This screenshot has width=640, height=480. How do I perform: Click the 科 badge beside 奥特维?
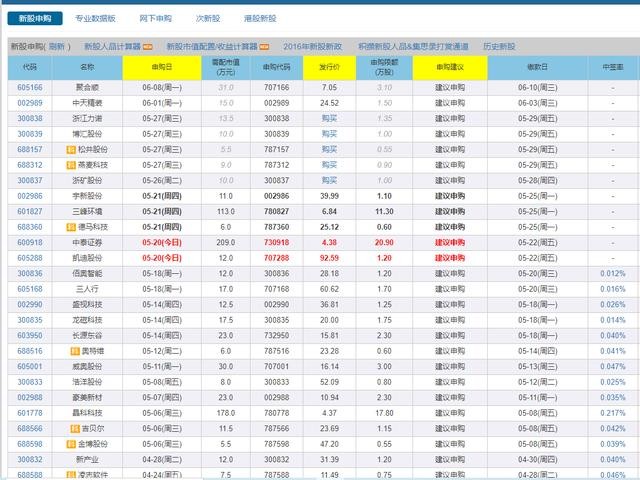73,351
